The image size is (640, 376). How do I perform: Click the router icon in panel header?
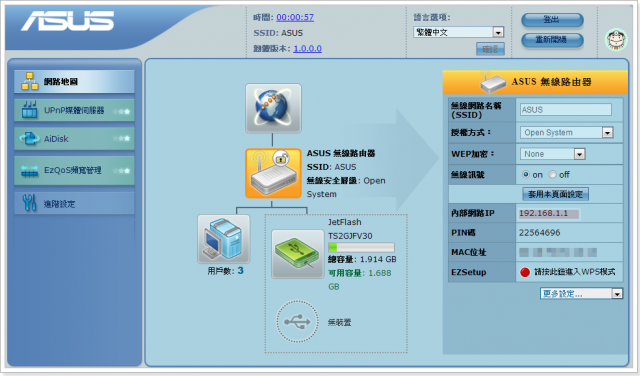tap(493, 82)
